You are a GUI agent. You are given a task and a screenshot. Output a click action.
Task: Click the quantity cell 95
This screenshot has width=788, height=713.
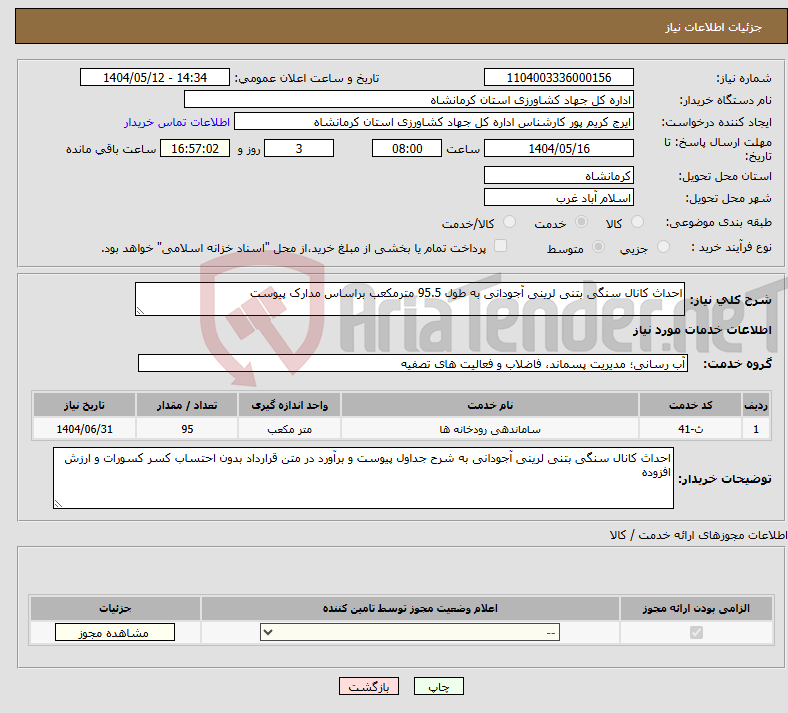coord(187,429)
